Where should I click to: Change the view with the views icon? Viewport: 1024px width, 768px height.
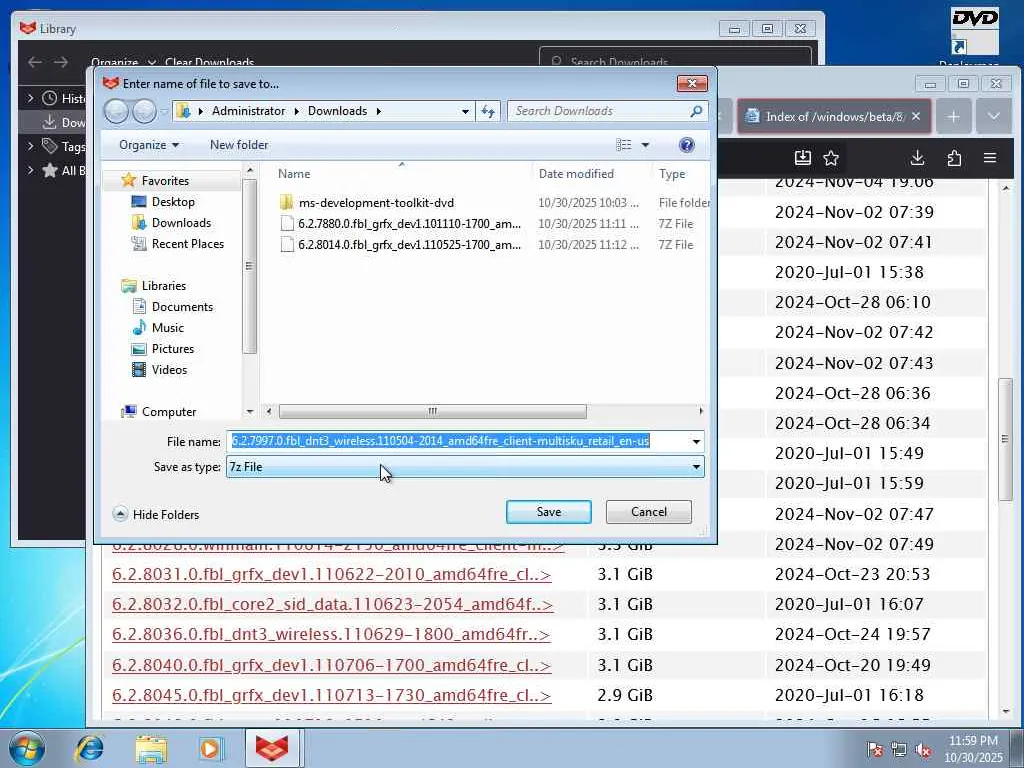(624, 145)
